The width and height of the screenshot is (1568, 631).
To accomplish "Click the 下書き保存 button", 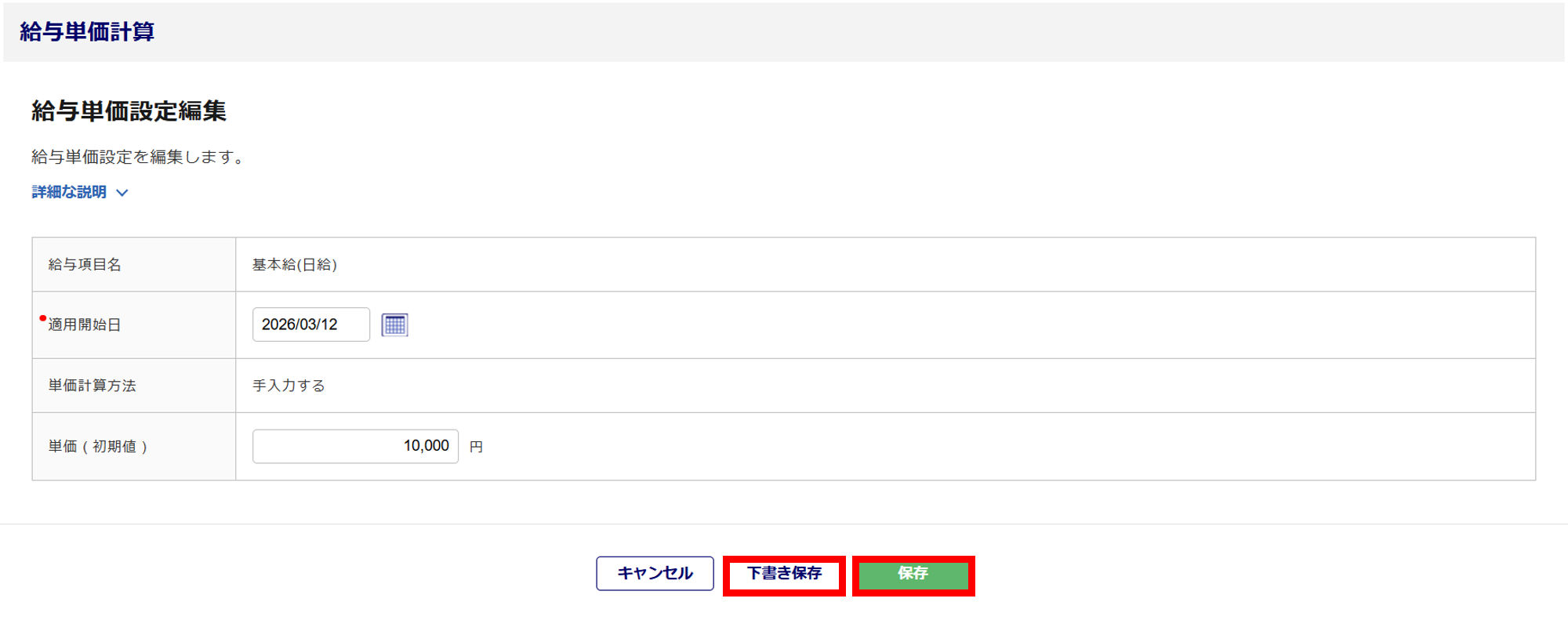I will (784, 575).
